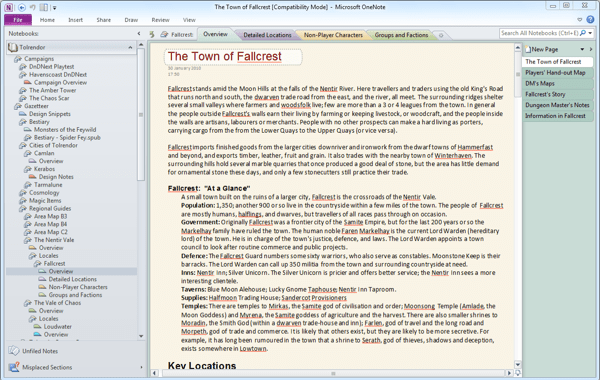Switch to the Non-Player Characters section tab
Screen dimensions: 600x380
point(333,35)
